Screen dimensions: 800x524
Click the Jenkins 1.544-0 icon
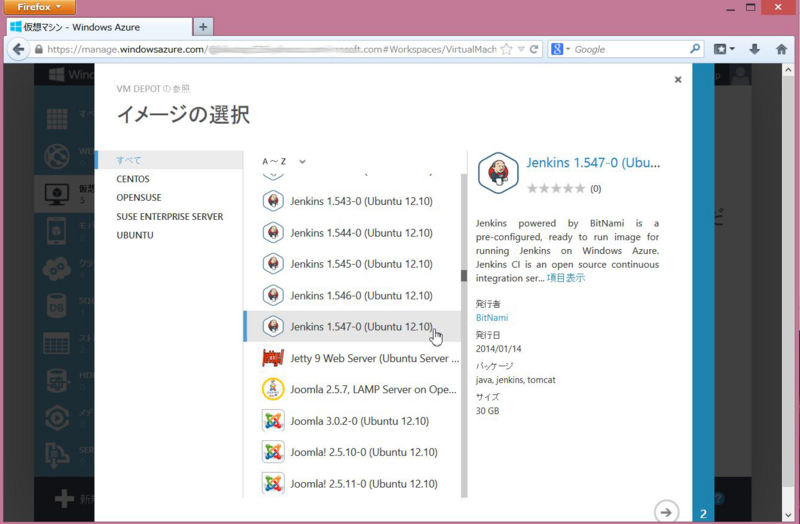tap(273, 233)
